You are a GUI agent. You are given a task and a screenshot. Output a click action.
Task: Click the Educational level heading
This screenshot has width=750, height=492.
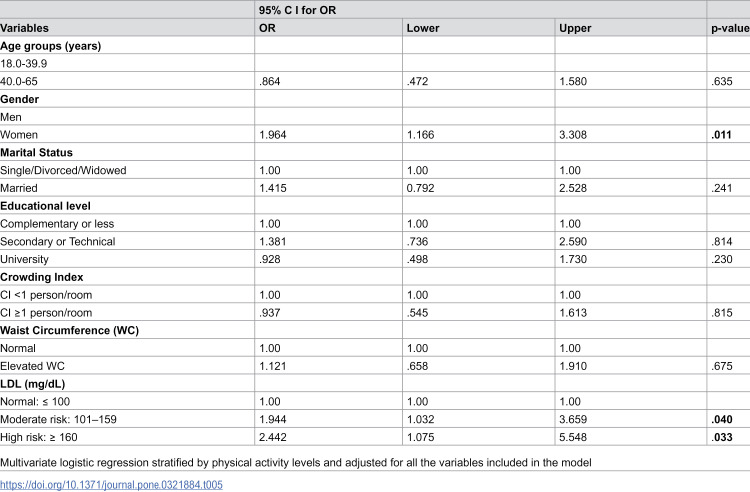pyautogui.click(x=45, y=206)
